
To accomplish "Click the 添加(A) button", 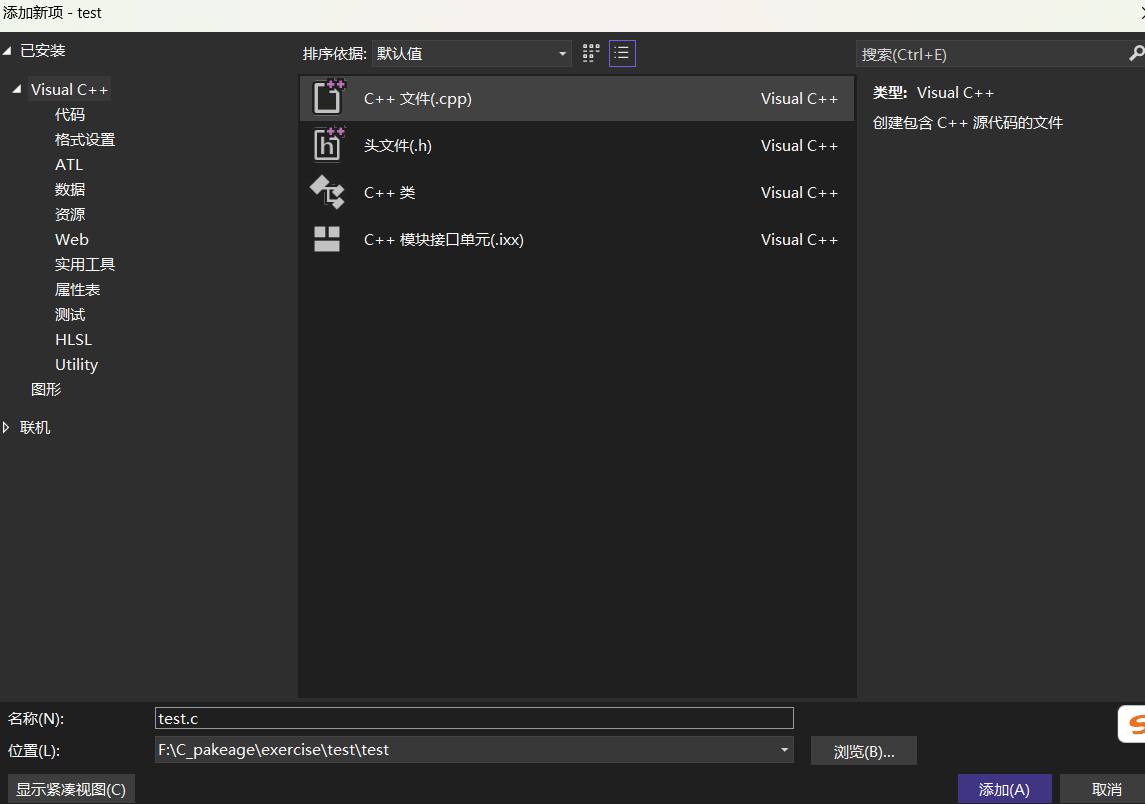I will [1004, 789].
